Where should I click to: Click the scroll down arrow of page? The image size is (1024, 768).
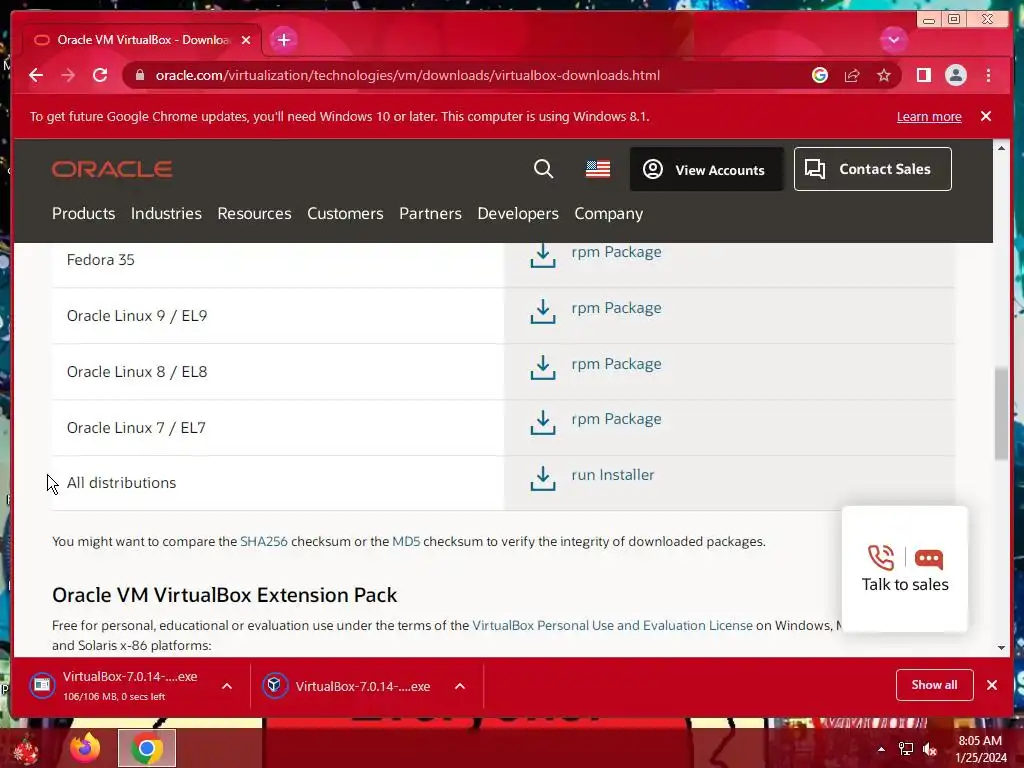pyautogui.click(x=1001, y=648)
